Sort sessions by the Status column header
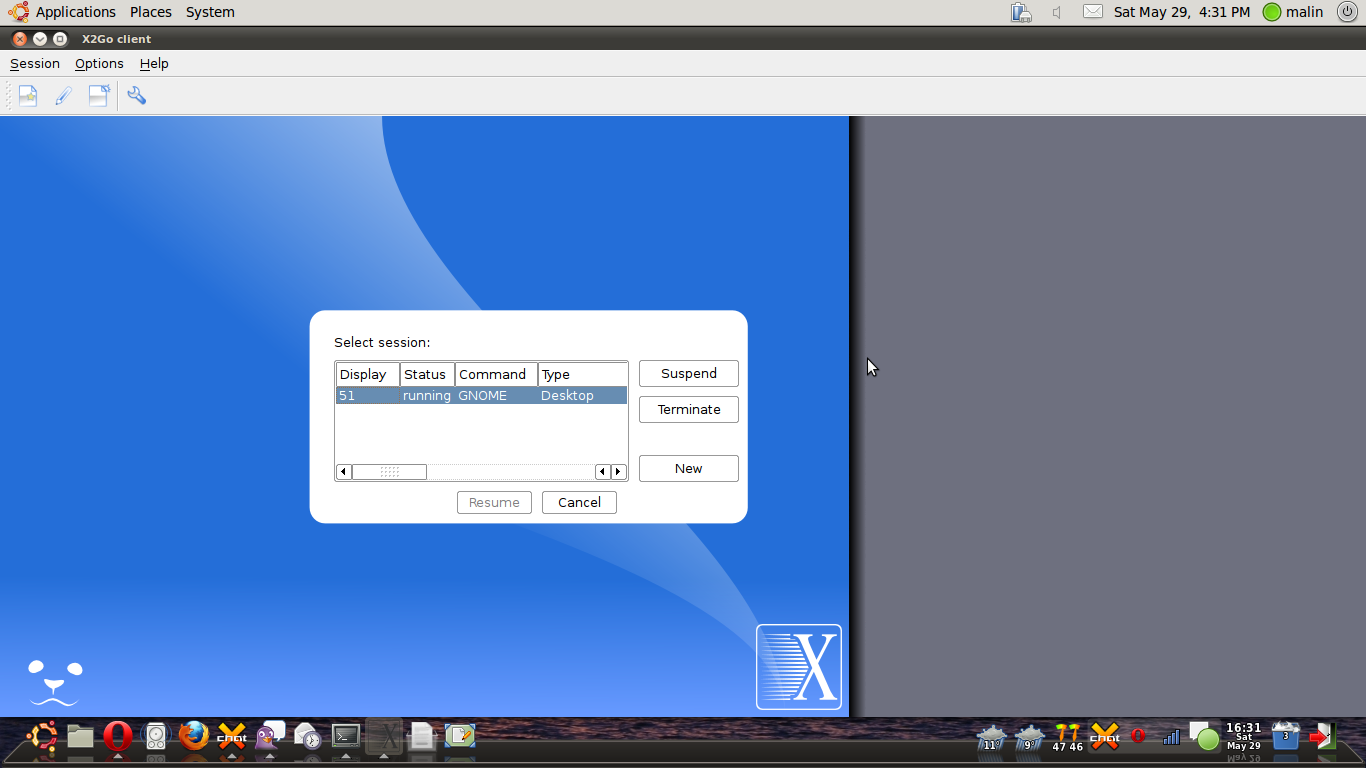 (427, 374)
